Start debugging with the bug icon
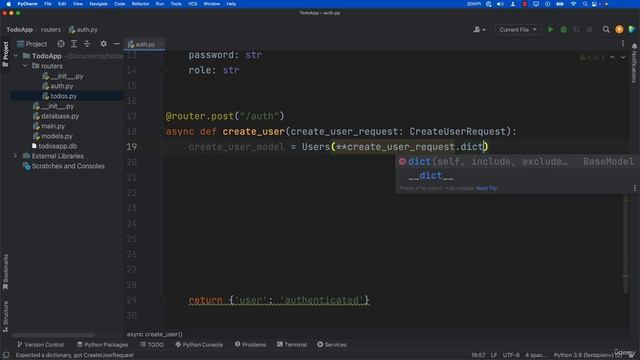Image resolution: width=640 pixels, height=360 pixels. point(564,29)
